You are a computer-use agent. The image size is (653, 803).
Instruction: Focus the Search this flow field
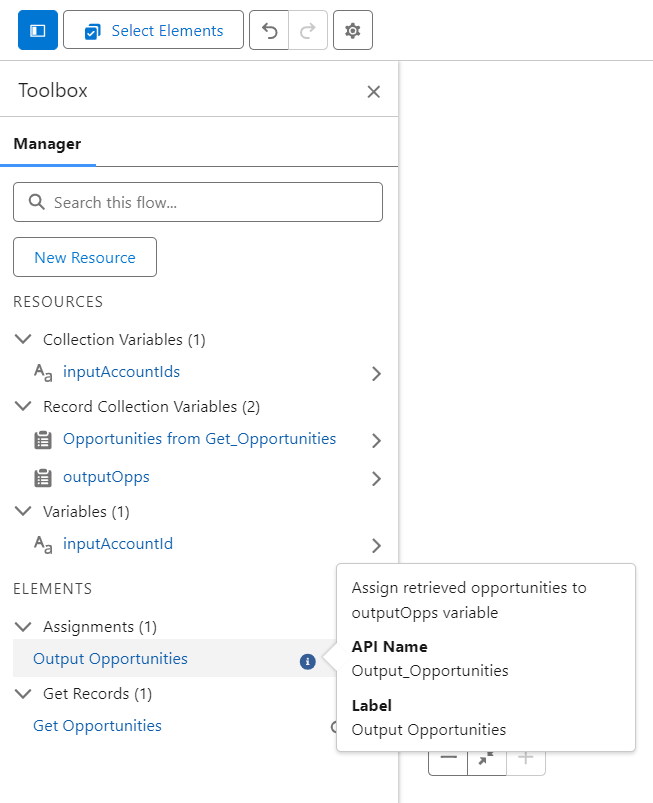point(198,202)
